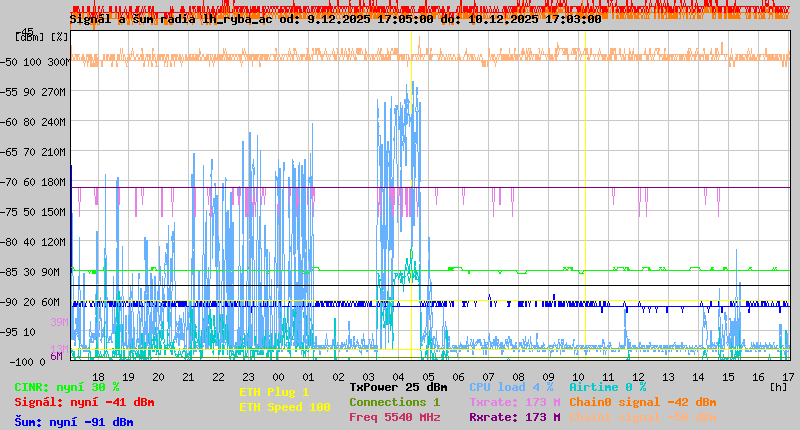The height and width of the screenshot is (430, 800).
Task: Click the graph title text
Action: click(335, 19)
